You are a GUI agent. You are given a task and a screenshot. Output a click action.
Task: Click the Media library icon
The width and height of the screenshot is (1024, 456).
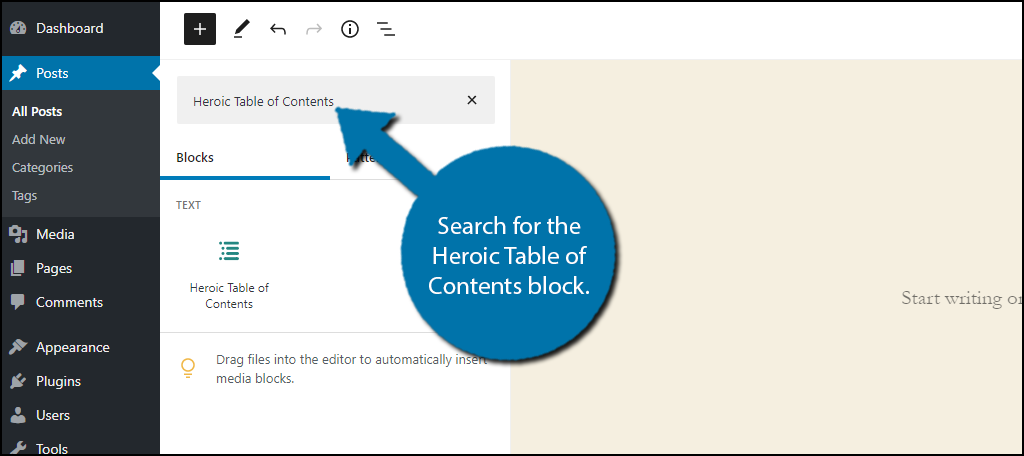tap(18, 234)
